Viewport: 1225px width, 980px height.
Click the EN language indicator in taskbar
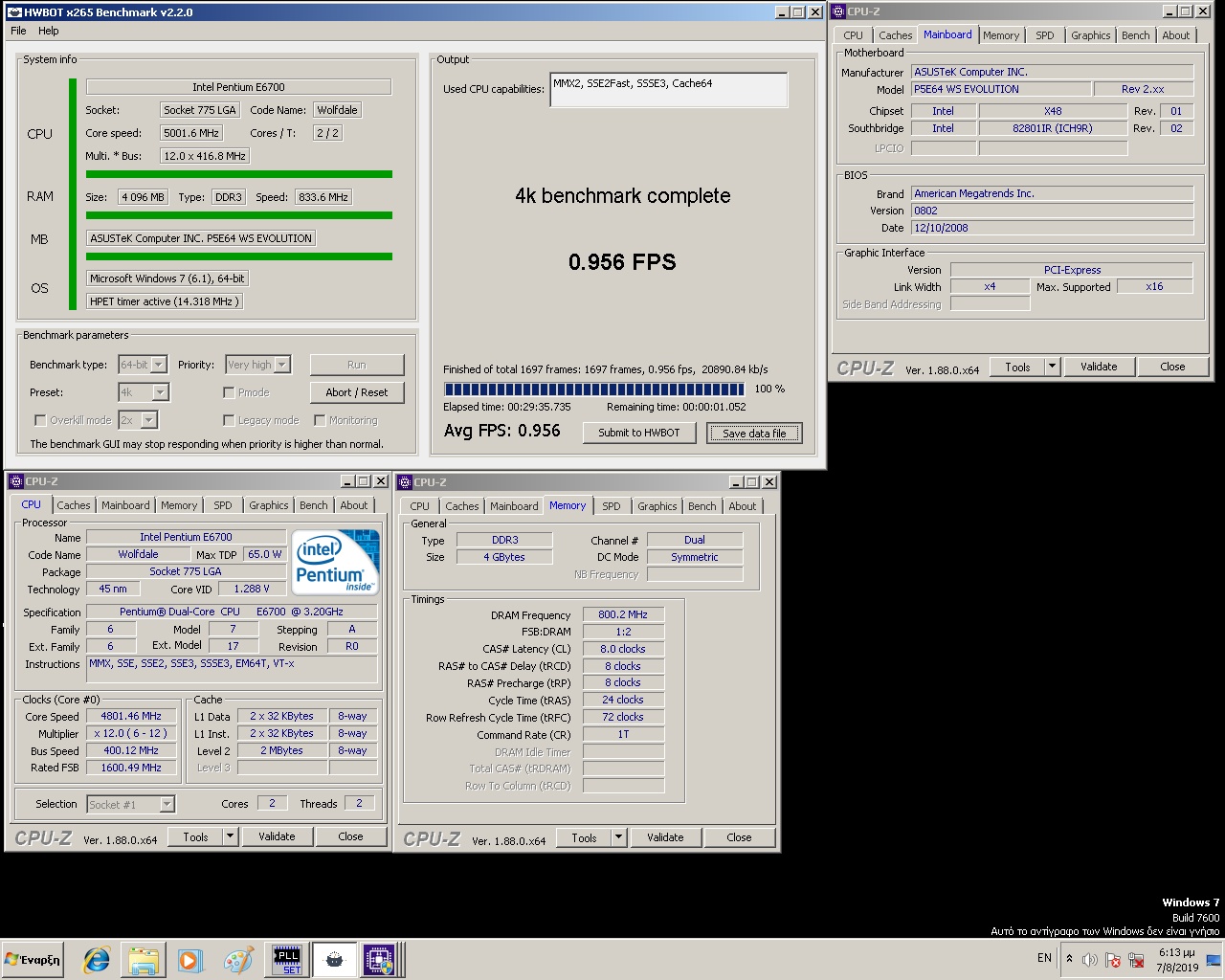tap(1044, 958)
